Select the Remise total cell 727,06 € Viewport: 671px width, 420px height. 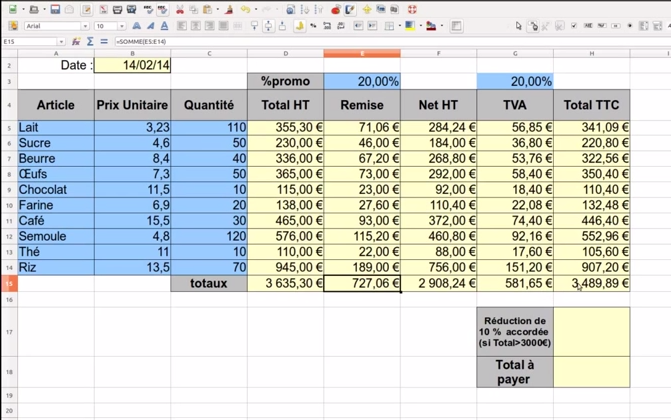(x=362, y=283)
